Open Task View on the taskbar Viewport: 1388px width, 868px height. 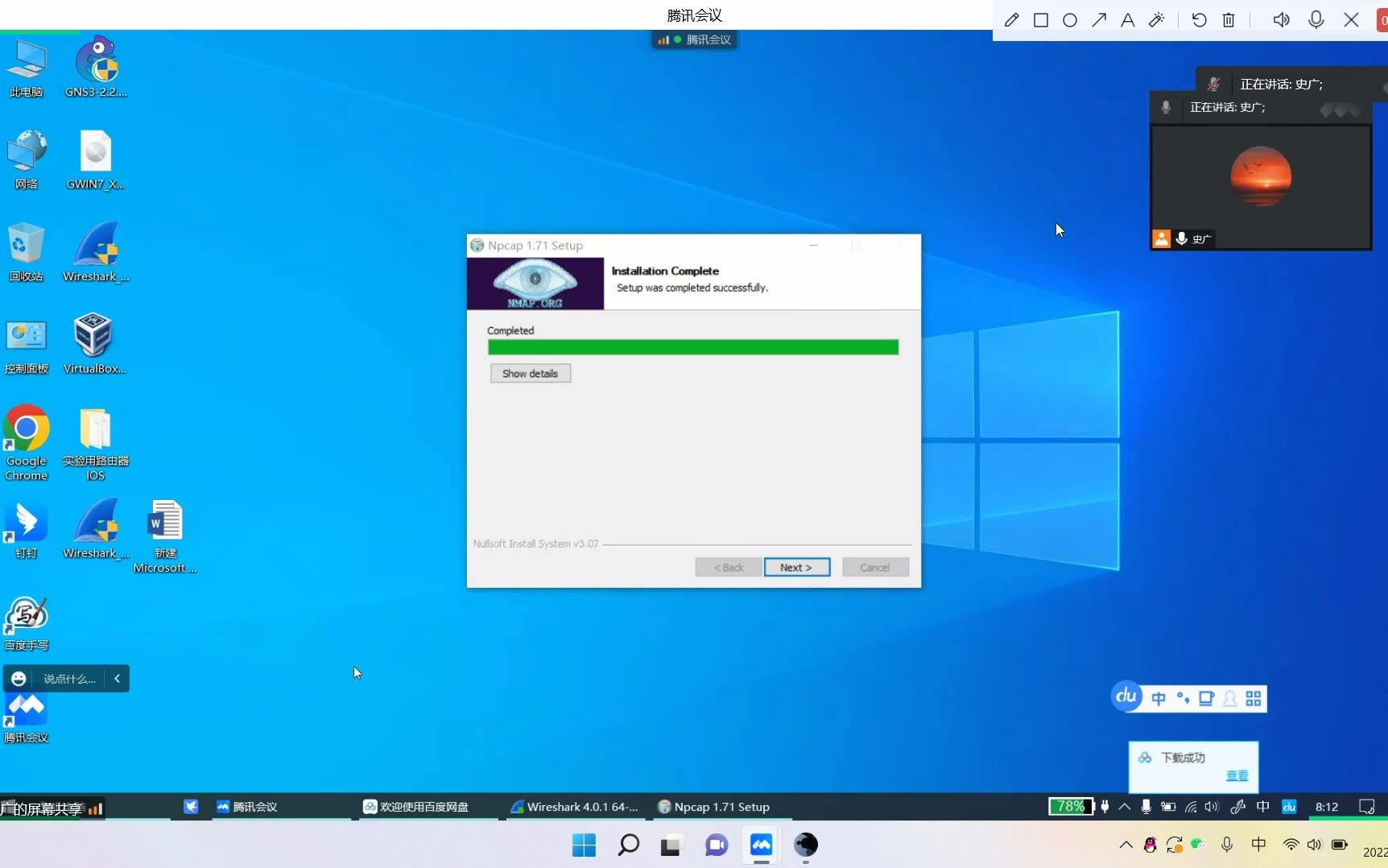pos(671,845)
